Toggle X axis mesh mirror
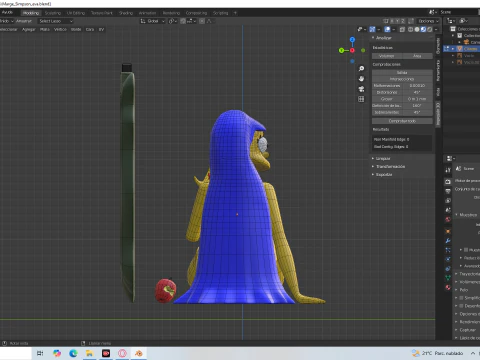The height and width of the screenshot is (360, 480). click(x=392, y=21)
